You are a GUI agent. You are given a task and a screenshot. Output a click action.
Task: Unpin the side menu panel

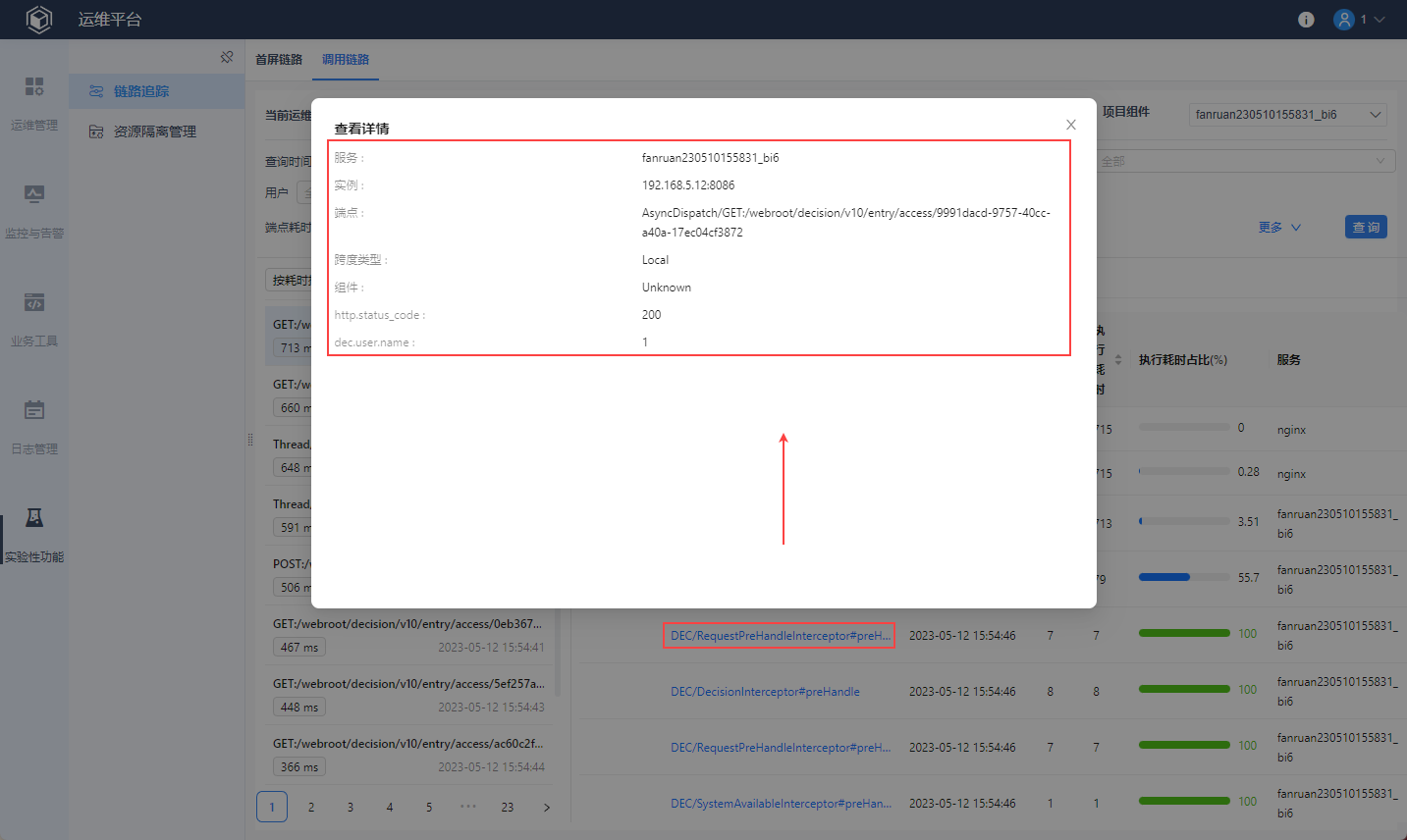[x=227, y=57]
